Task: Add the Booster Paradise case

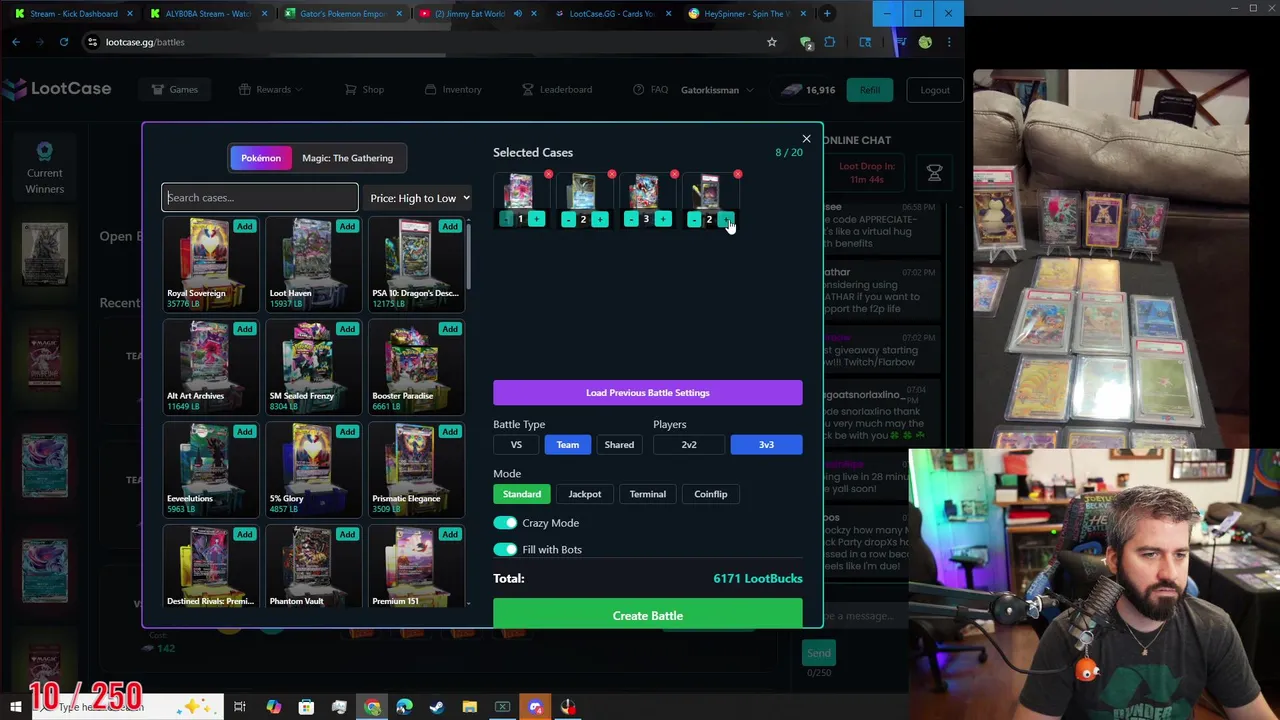Action: [449, 329]
